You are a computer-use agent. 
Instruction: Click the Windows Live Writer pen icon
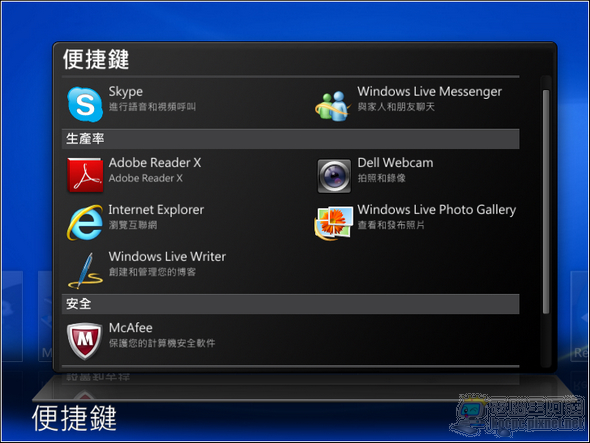(x=85, y=270)
